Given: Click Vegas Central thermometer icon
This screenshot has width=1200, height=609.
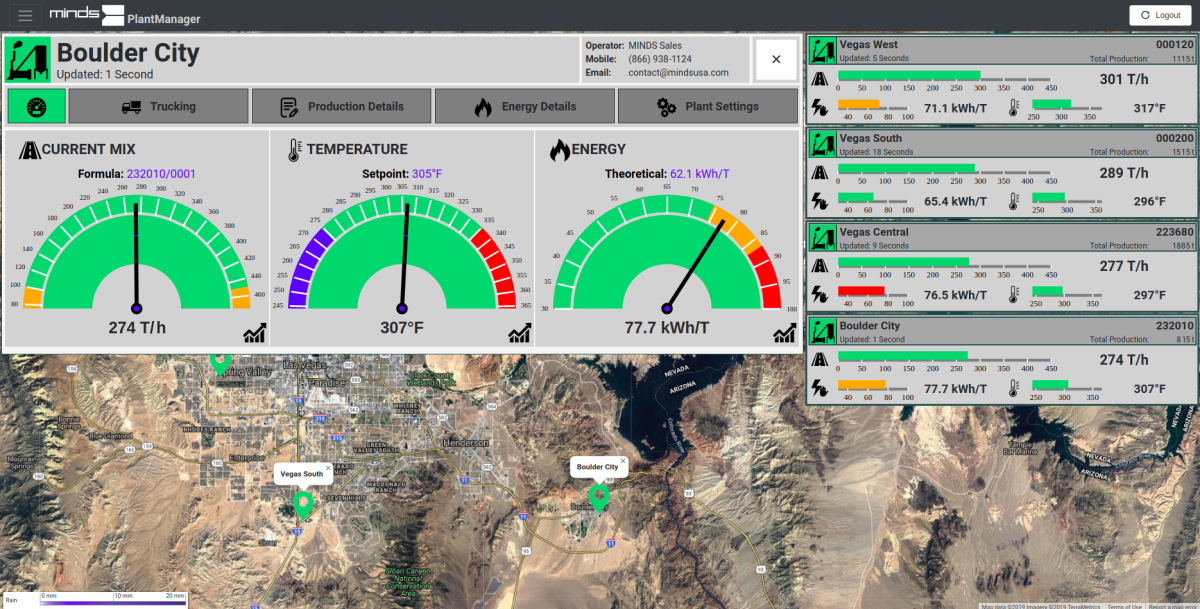Looking at the screenshot, I should pos(1013,295).
